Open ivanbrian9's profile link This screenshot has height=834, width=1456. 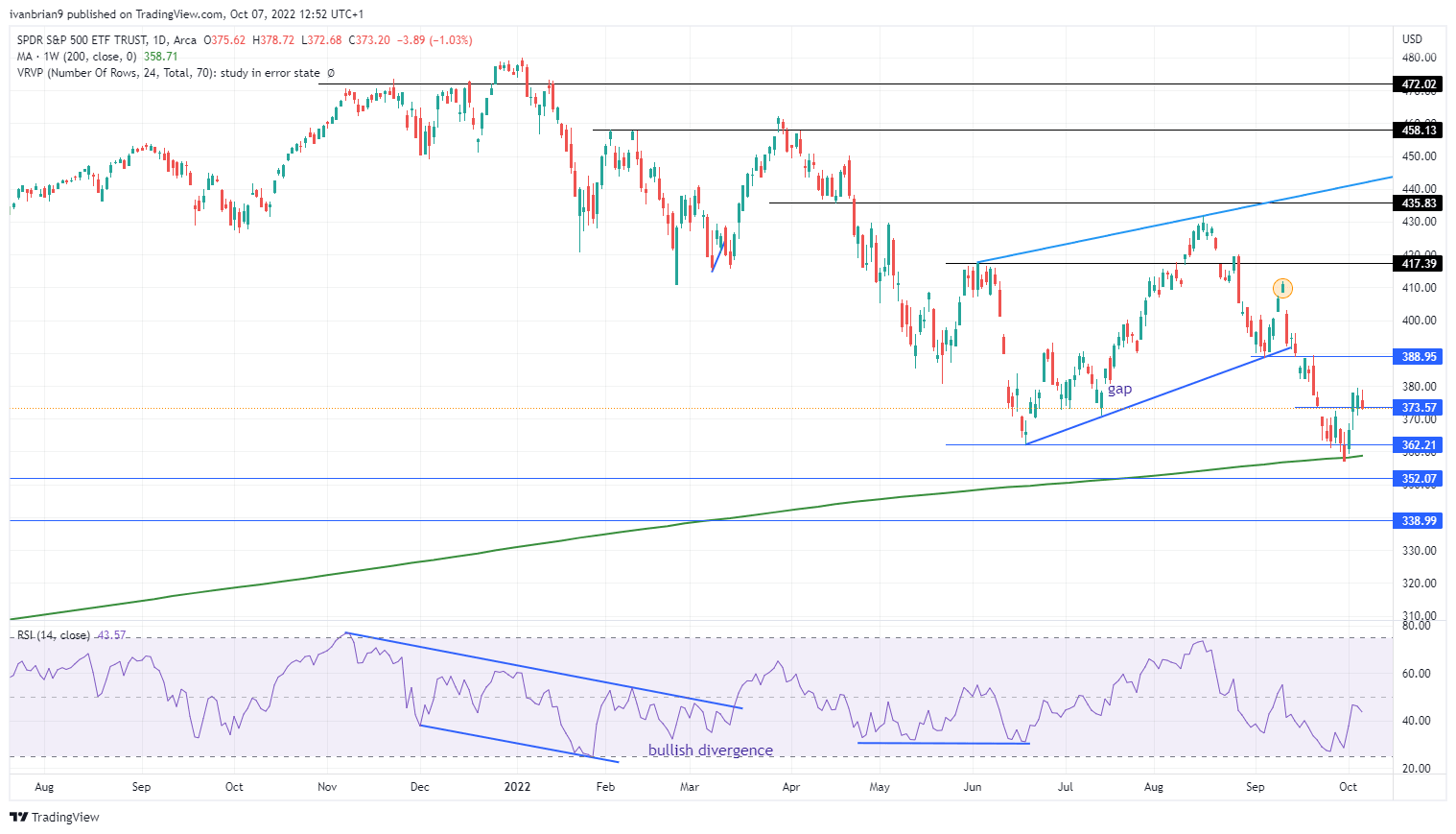point(35,14)
